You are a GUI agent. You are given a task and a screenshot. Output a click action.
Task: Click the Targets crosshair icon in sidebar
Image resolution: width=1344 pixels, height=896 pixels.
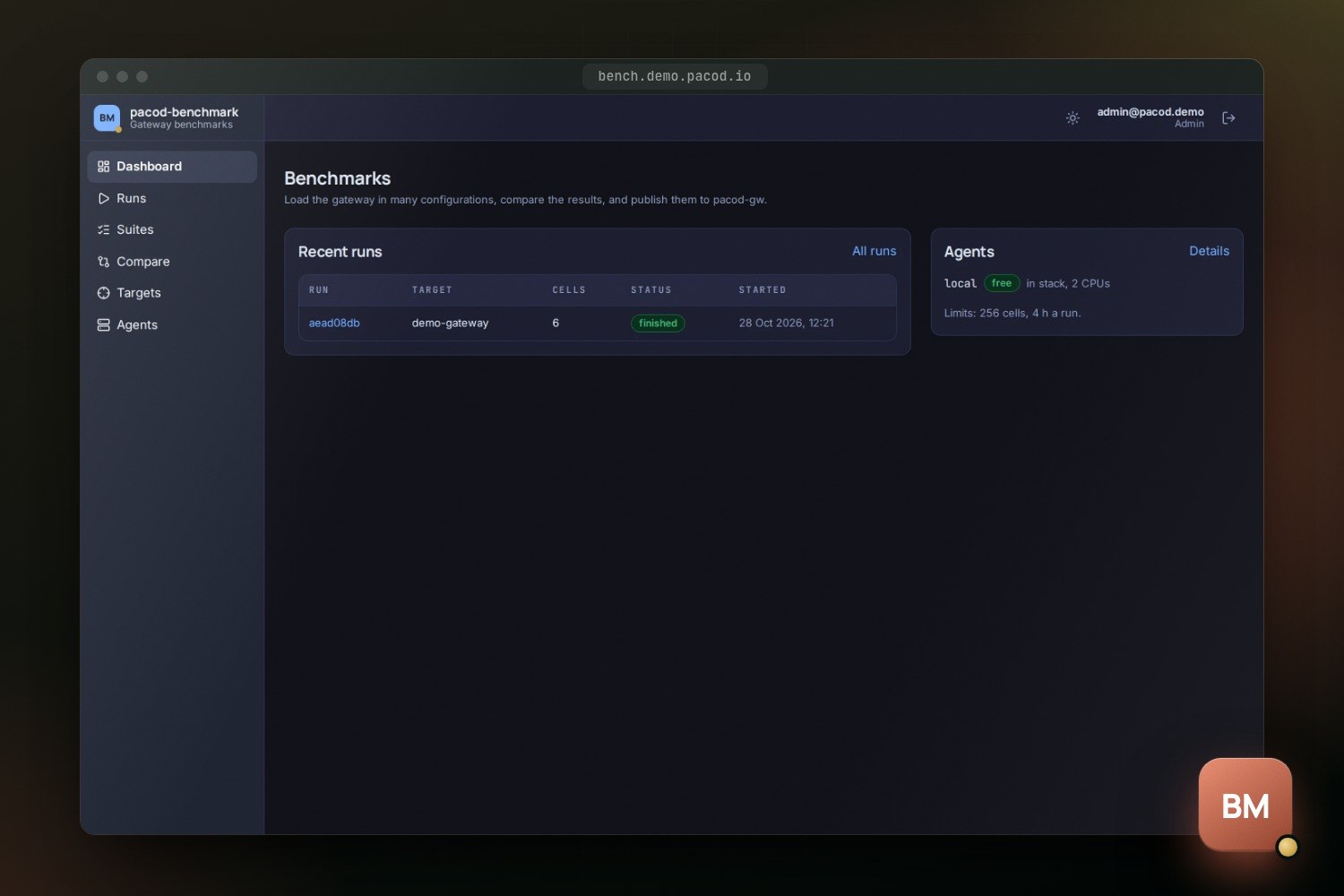pos(103,293)
